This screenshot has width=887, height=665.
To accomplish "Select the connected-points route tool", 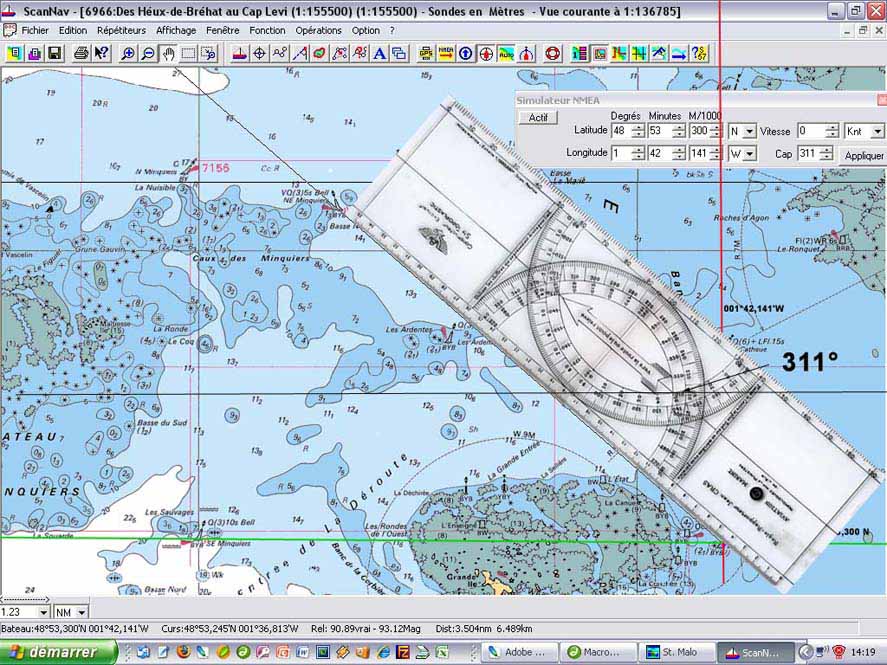I will click(x=279, y=54).
